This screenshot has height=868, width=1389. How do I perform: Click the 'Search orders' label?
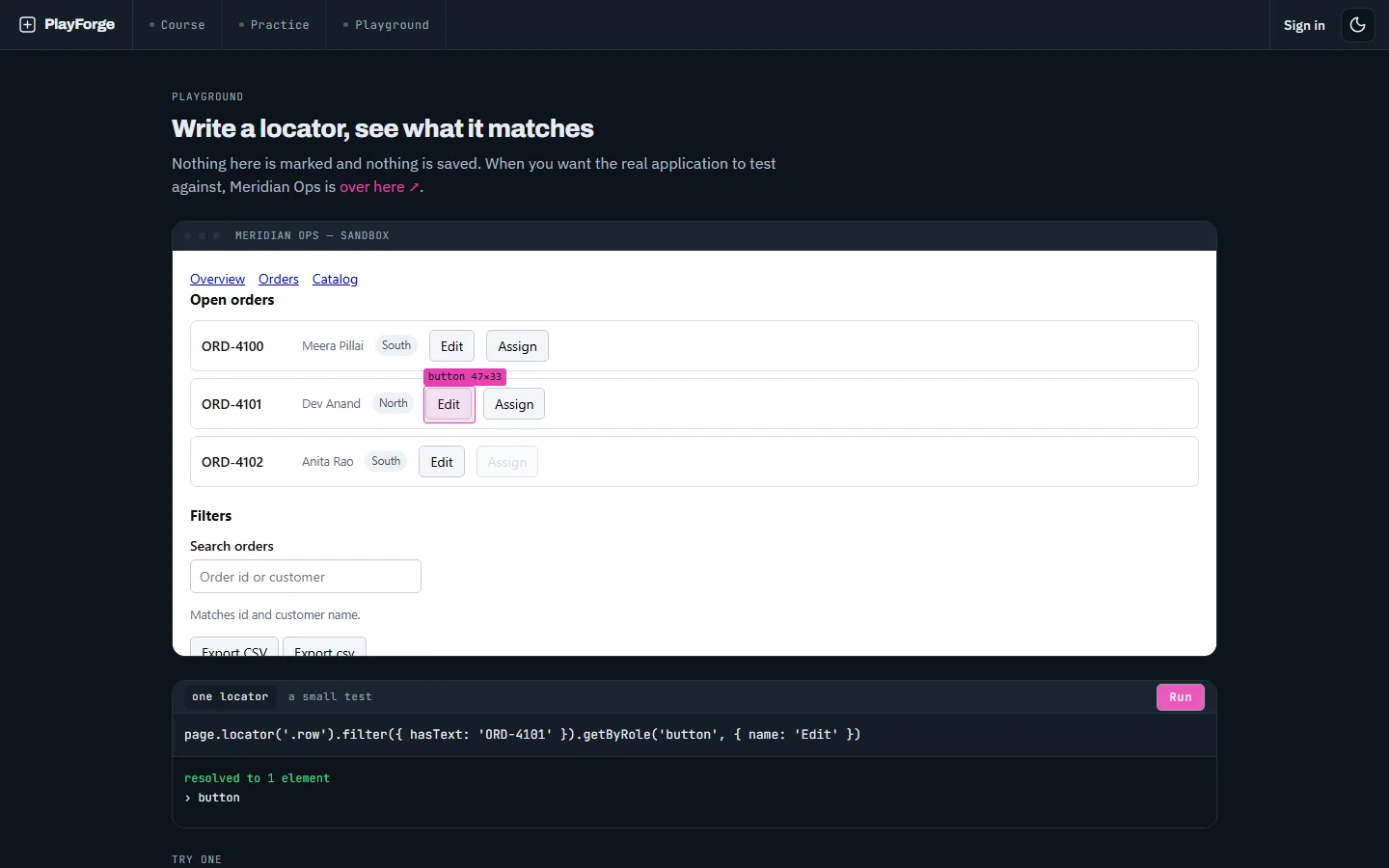(x=231, y=546)
